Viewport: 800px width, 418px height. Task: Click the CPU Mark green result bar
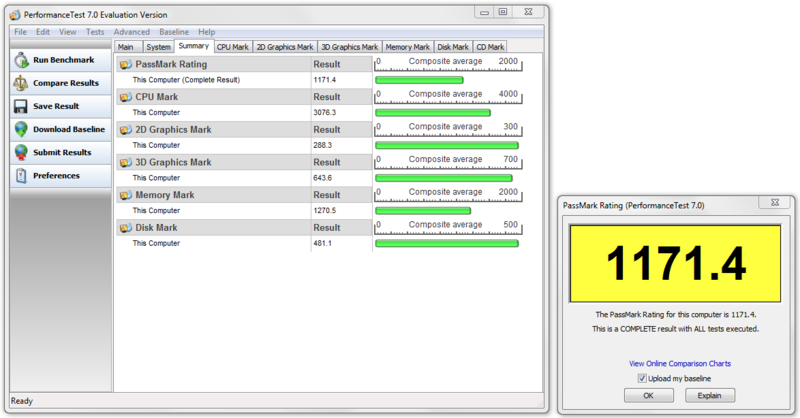tap(433, 113)
